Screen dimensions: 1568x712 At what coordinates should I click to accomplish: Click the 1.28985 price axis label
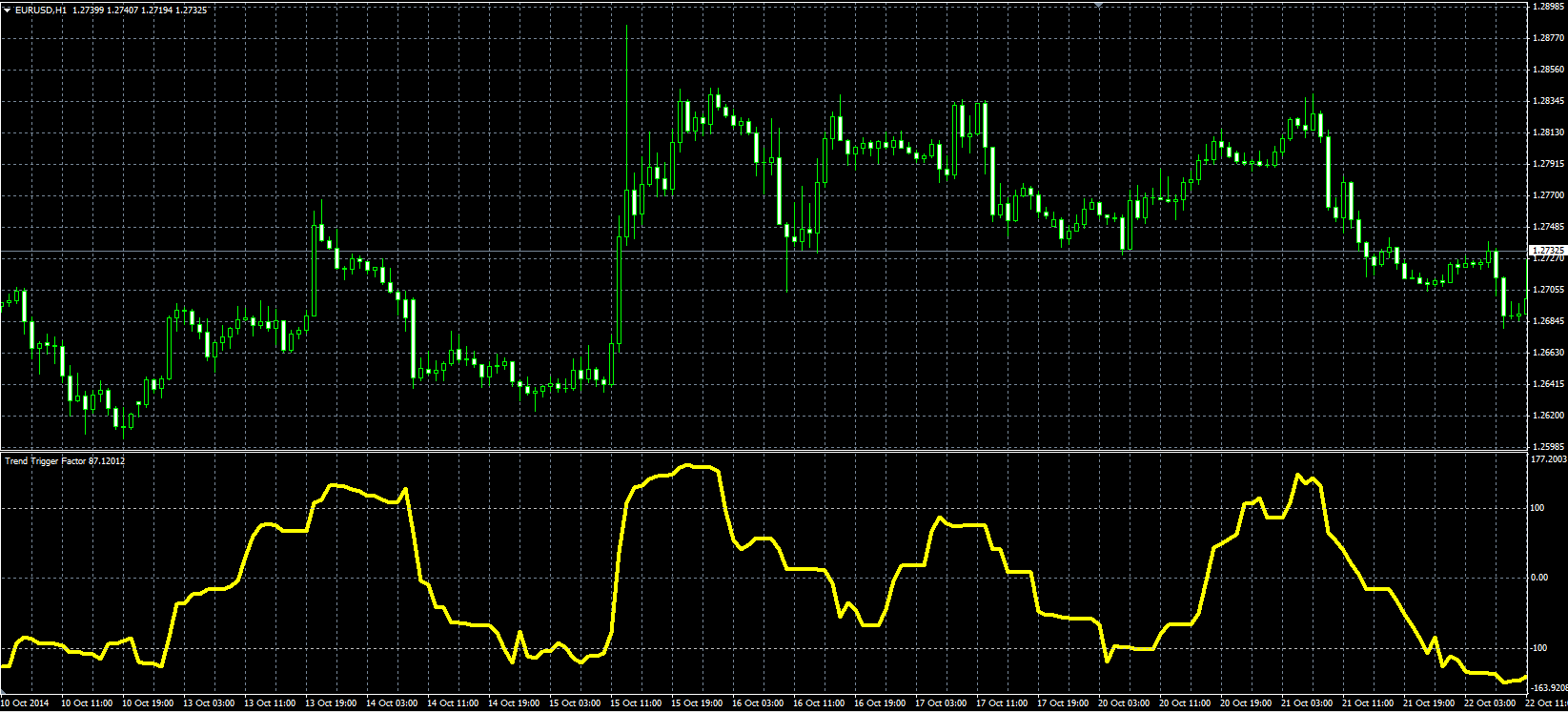pos(1549,7)
